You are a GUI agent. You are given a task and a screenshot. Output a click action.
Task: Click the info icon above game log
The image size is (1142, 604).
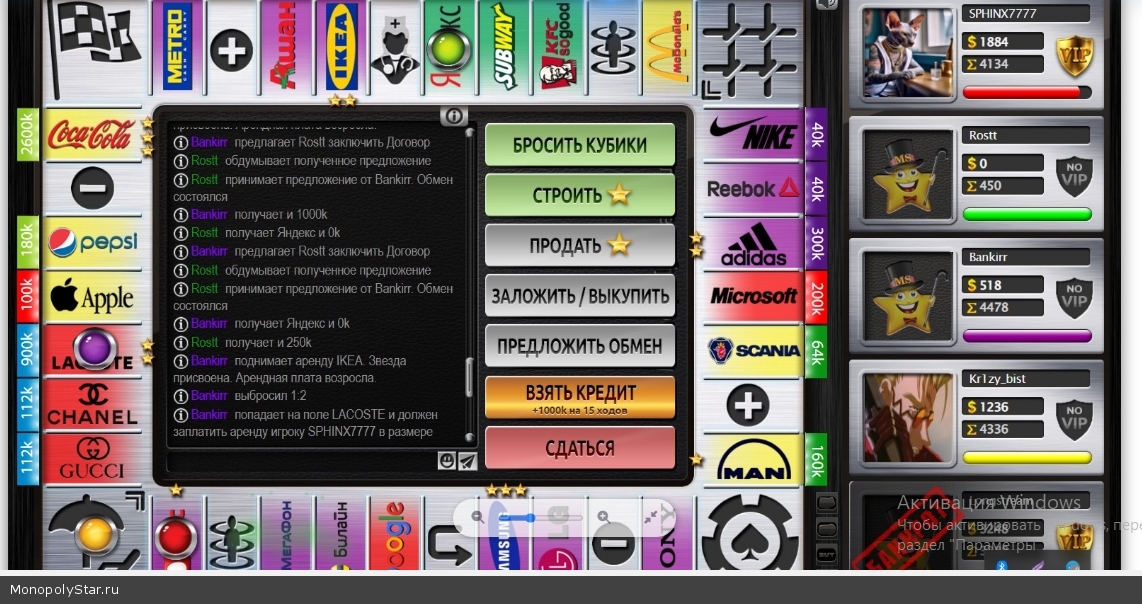453,116
